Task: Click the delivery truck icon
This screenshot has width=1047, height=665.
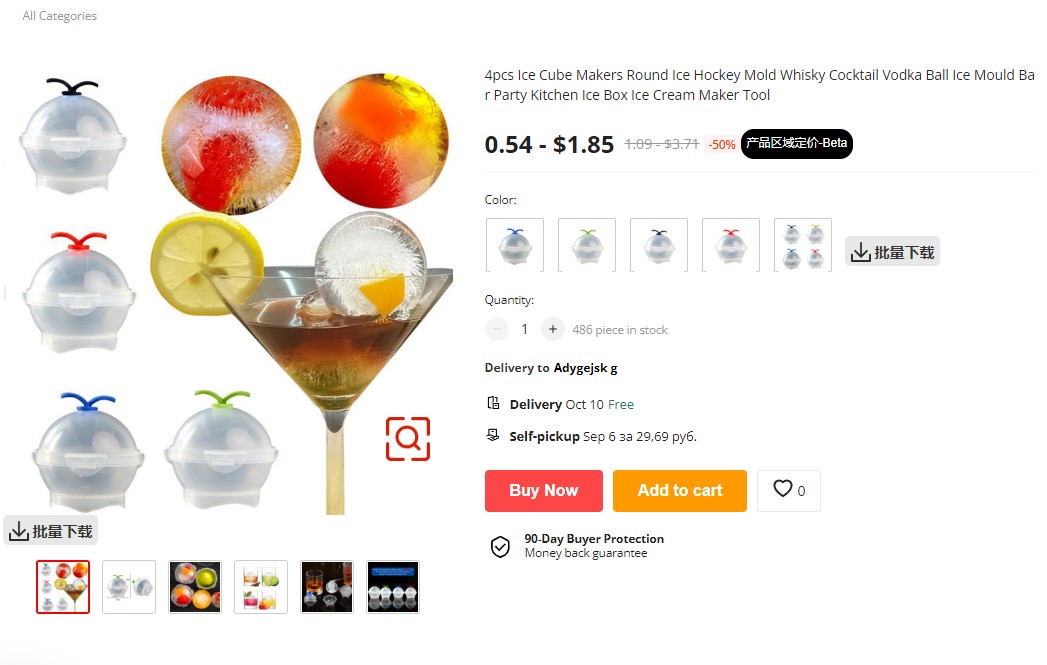Action: (493, 403)
